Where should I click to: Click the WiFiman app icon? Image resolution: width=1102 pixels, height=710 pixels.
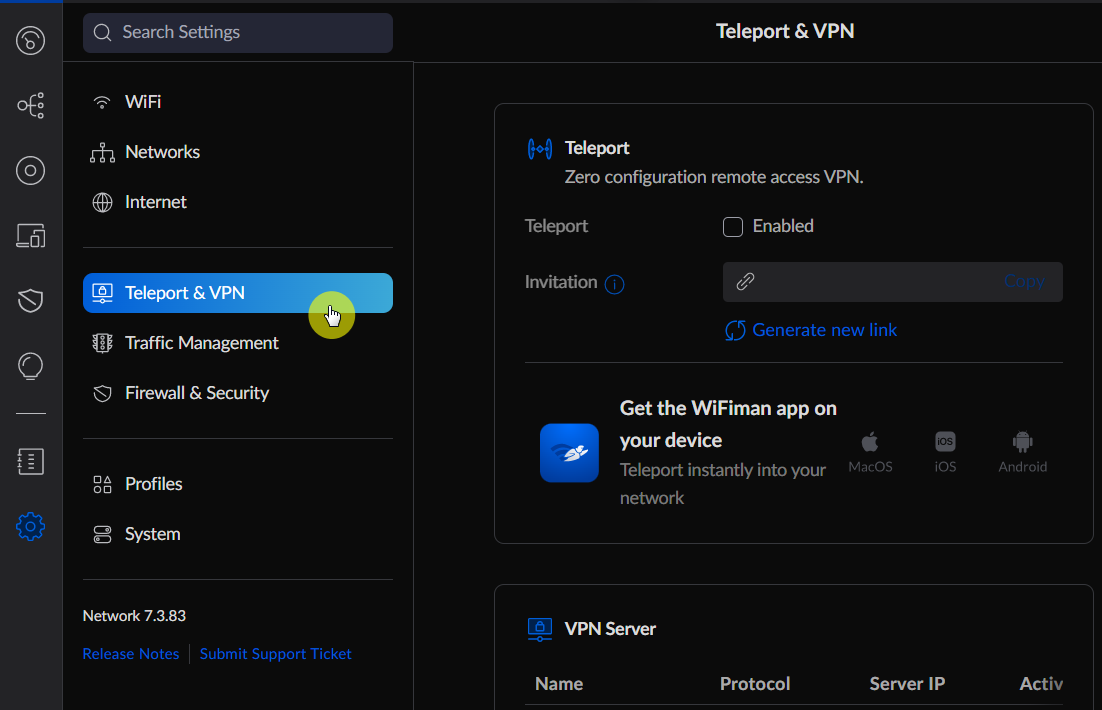[569, 453]
